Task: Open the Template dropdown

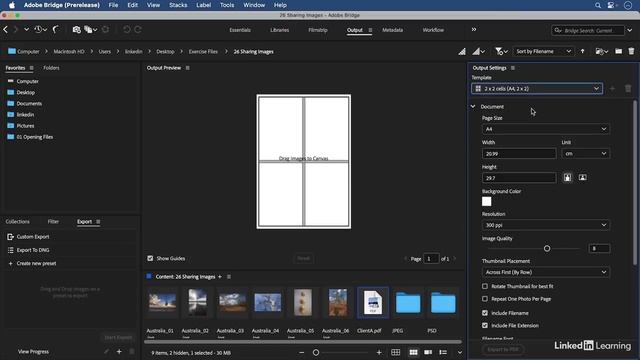Action: (x=537, y=89)
